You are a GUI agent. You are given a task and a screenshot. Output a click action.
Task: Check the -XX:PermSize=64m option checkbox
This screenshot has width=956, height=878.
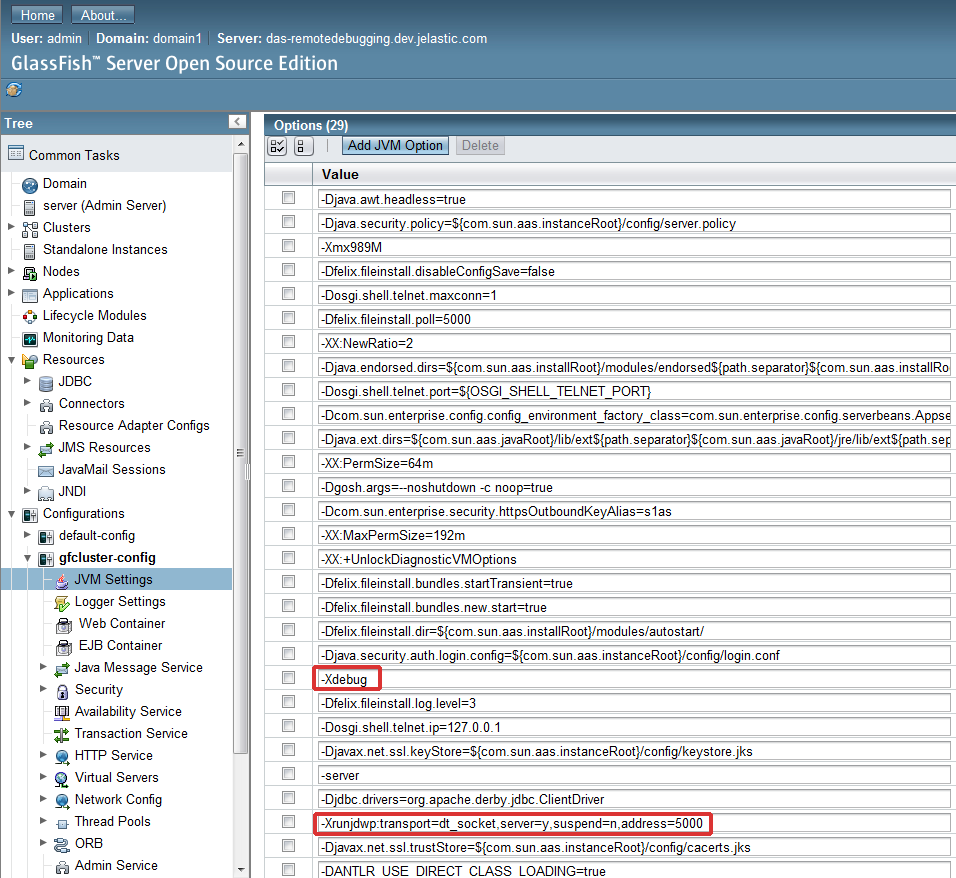point(288,462)
